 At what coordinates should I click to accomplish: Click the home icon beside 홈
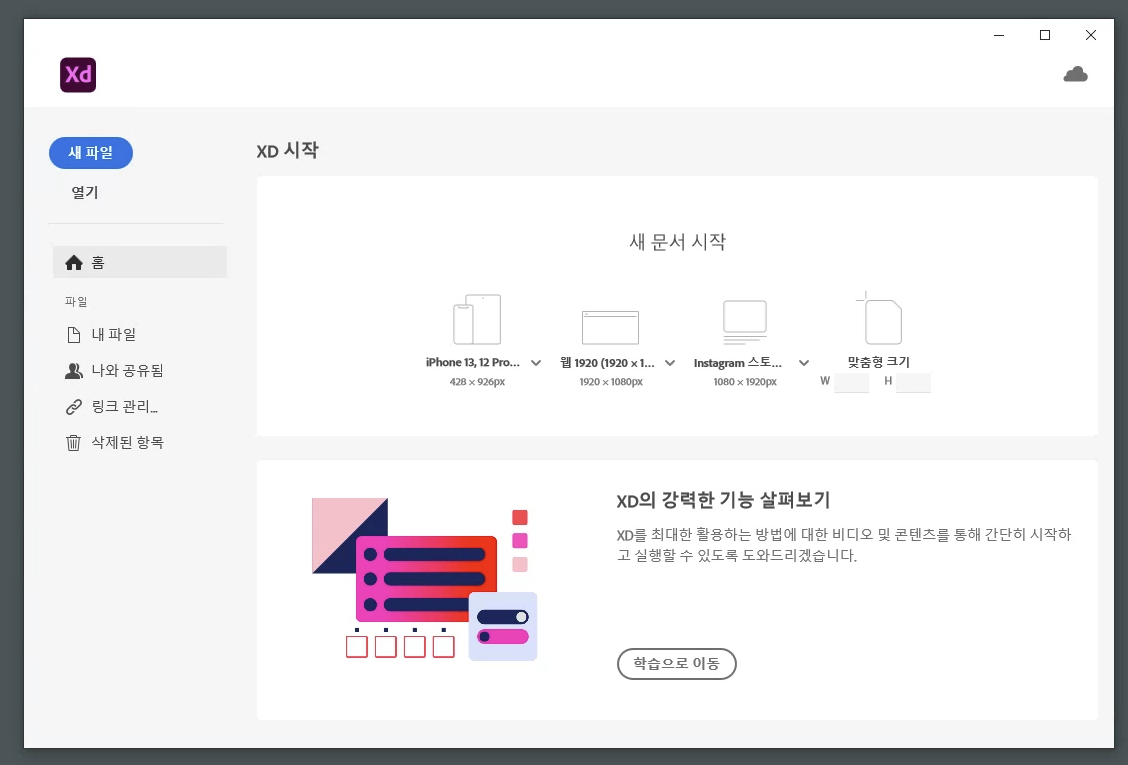(74, 263)
